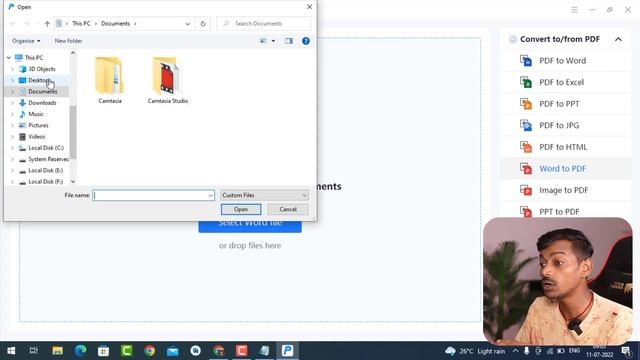Select System Reserved drive in tree
Screen dimensions: 640x360
pos(48,159)
